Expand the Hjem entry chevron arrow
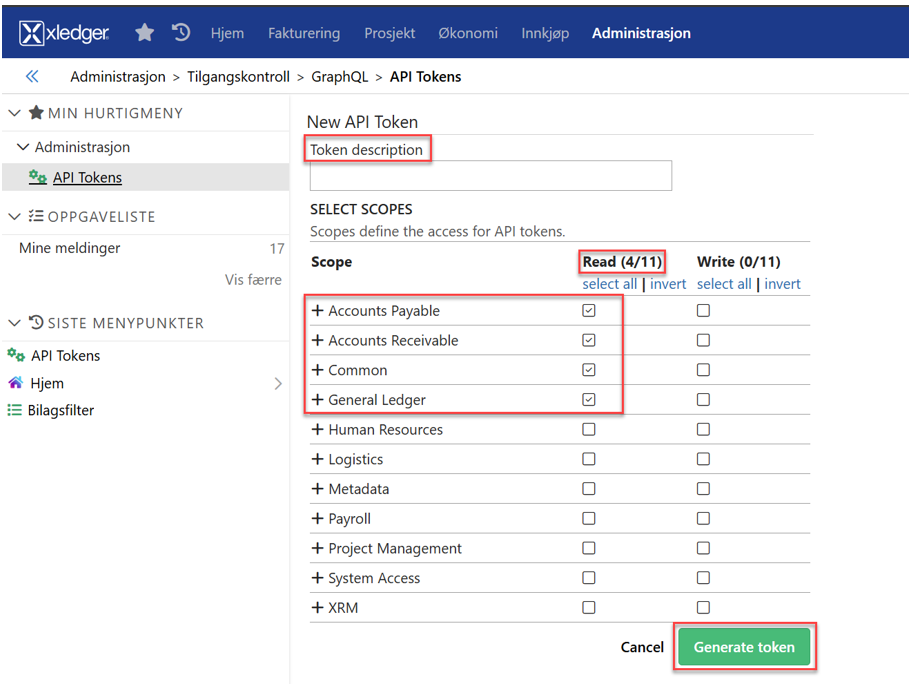This screenshot has width=912, height=684. (278, 383)
